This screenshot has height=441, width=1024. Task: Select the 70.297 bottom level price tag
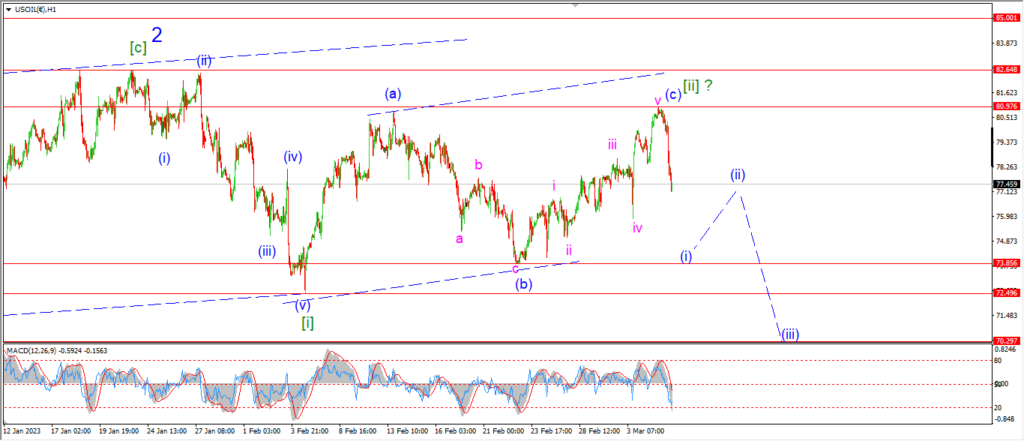pyautogui.click(x=1004, y=341)
